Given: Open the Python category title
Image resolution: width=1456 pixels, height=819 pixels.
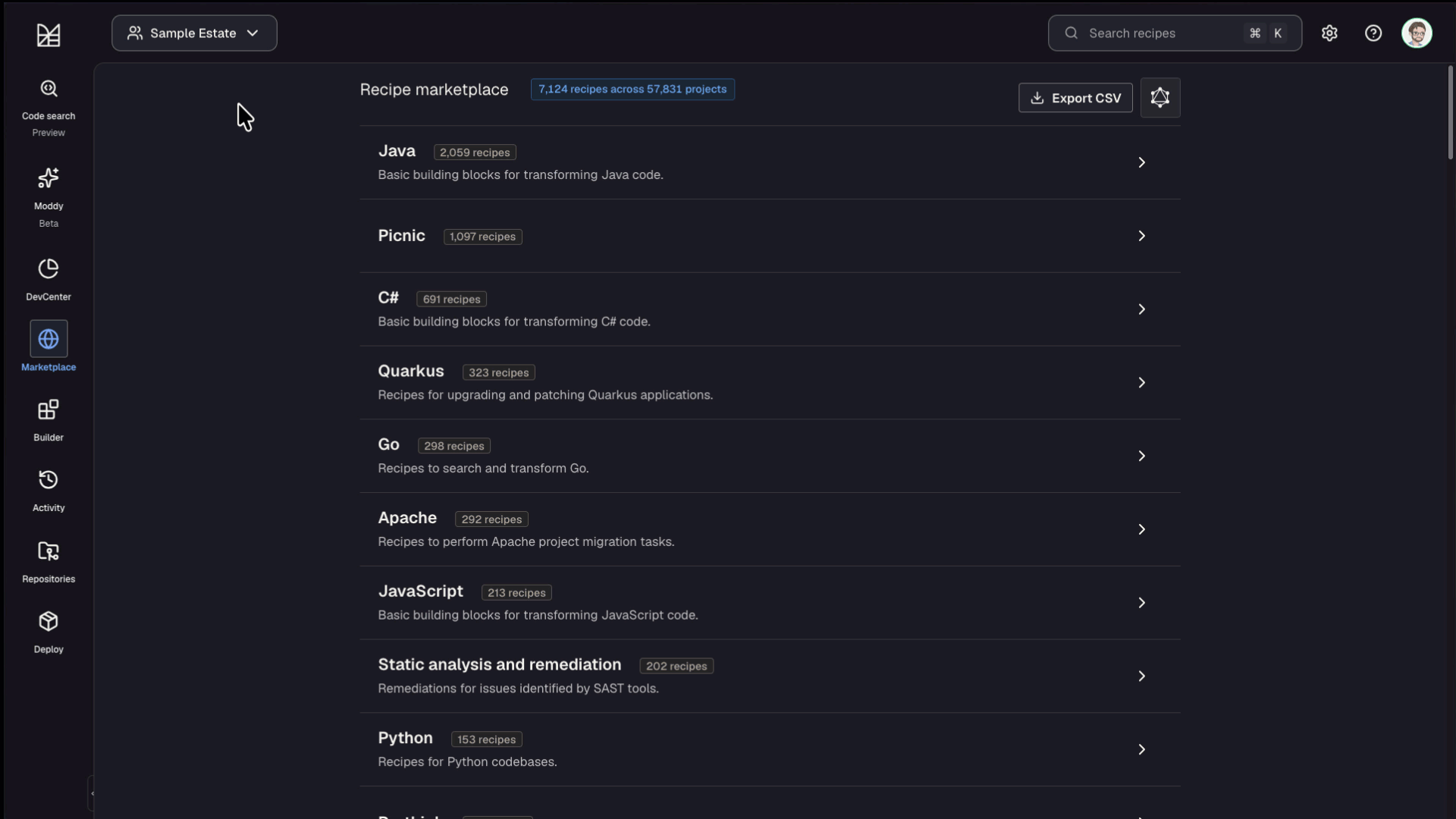Looking at the screenshot, I should click(x=405, y=738).
